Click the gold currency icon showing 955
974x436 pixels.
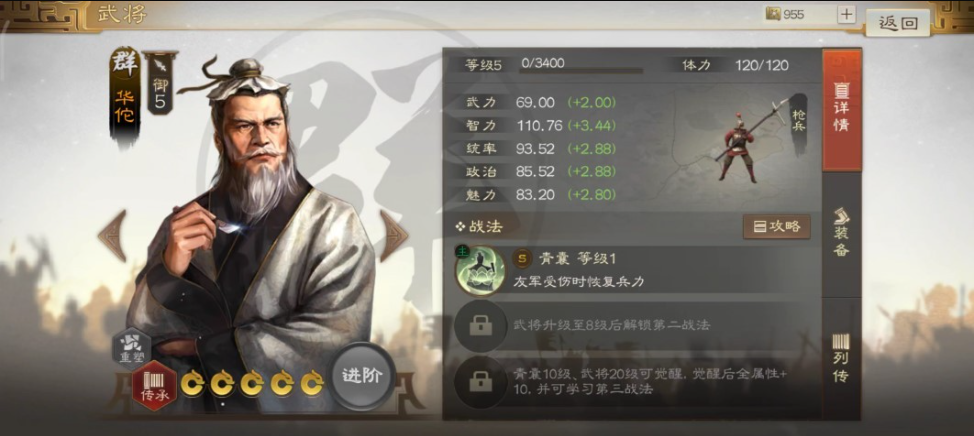click(773, 14)
